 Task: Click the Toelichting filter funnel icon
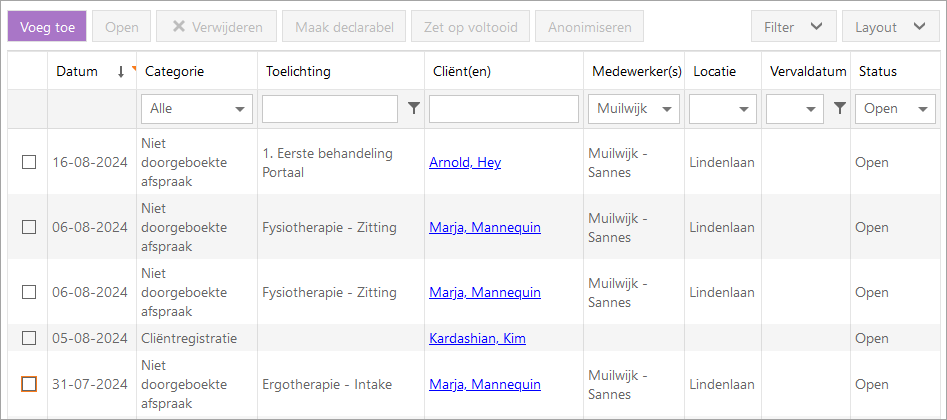click(x=414, y=109)
